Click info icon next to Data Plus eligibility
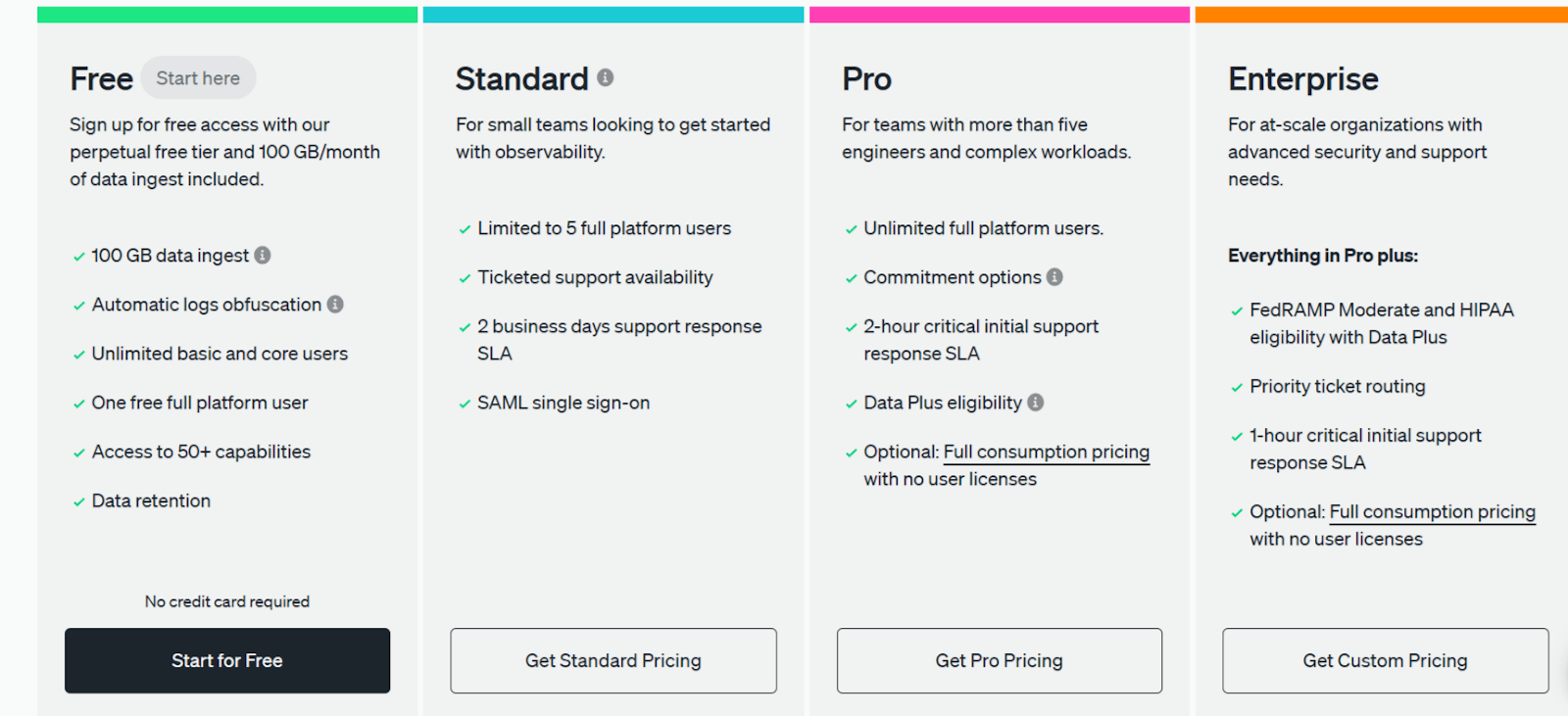 pos(1036,403)
